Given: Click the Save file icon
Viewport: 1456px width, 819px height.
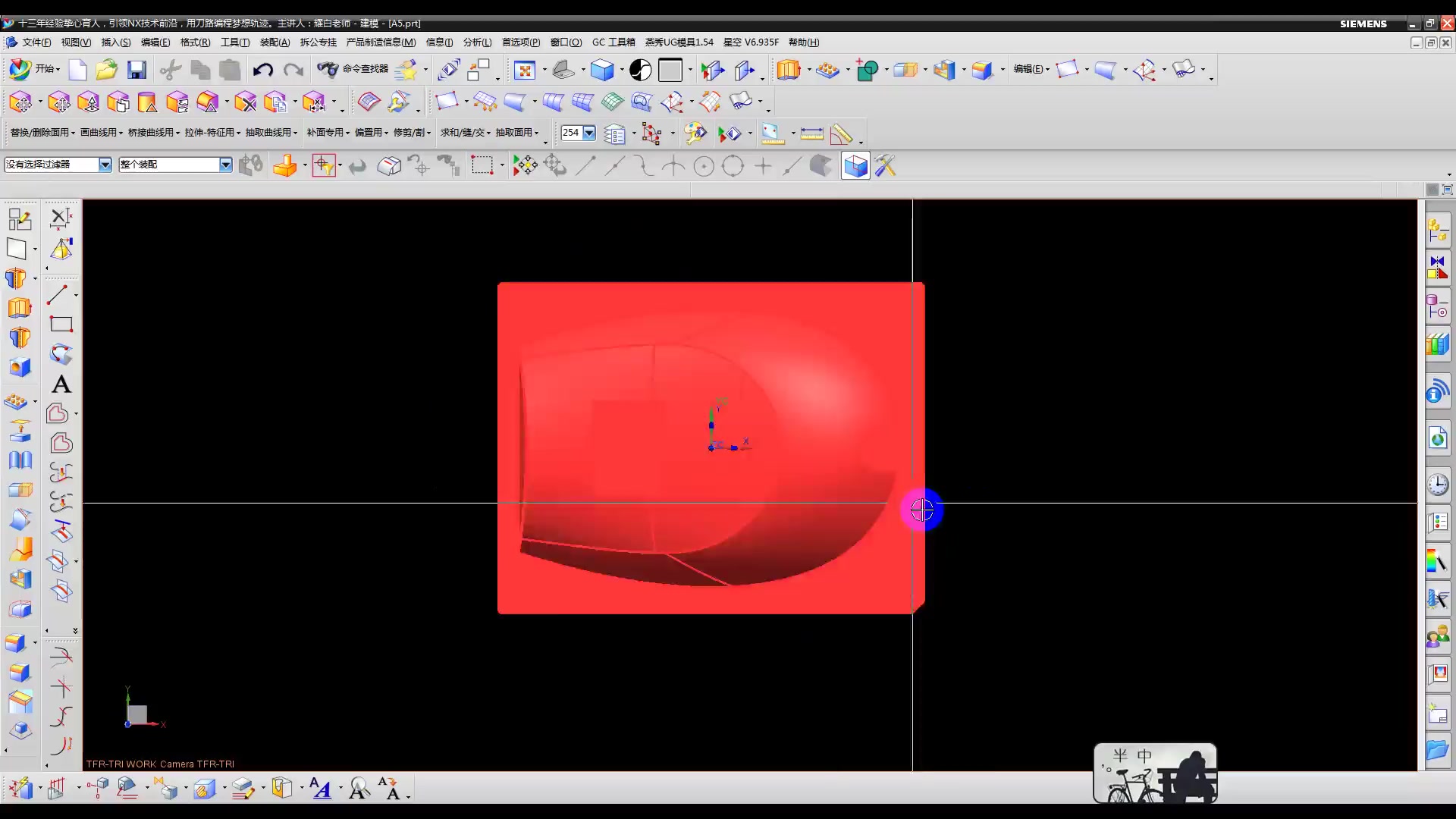Looking at the screenshot, I should pos(136,70).
